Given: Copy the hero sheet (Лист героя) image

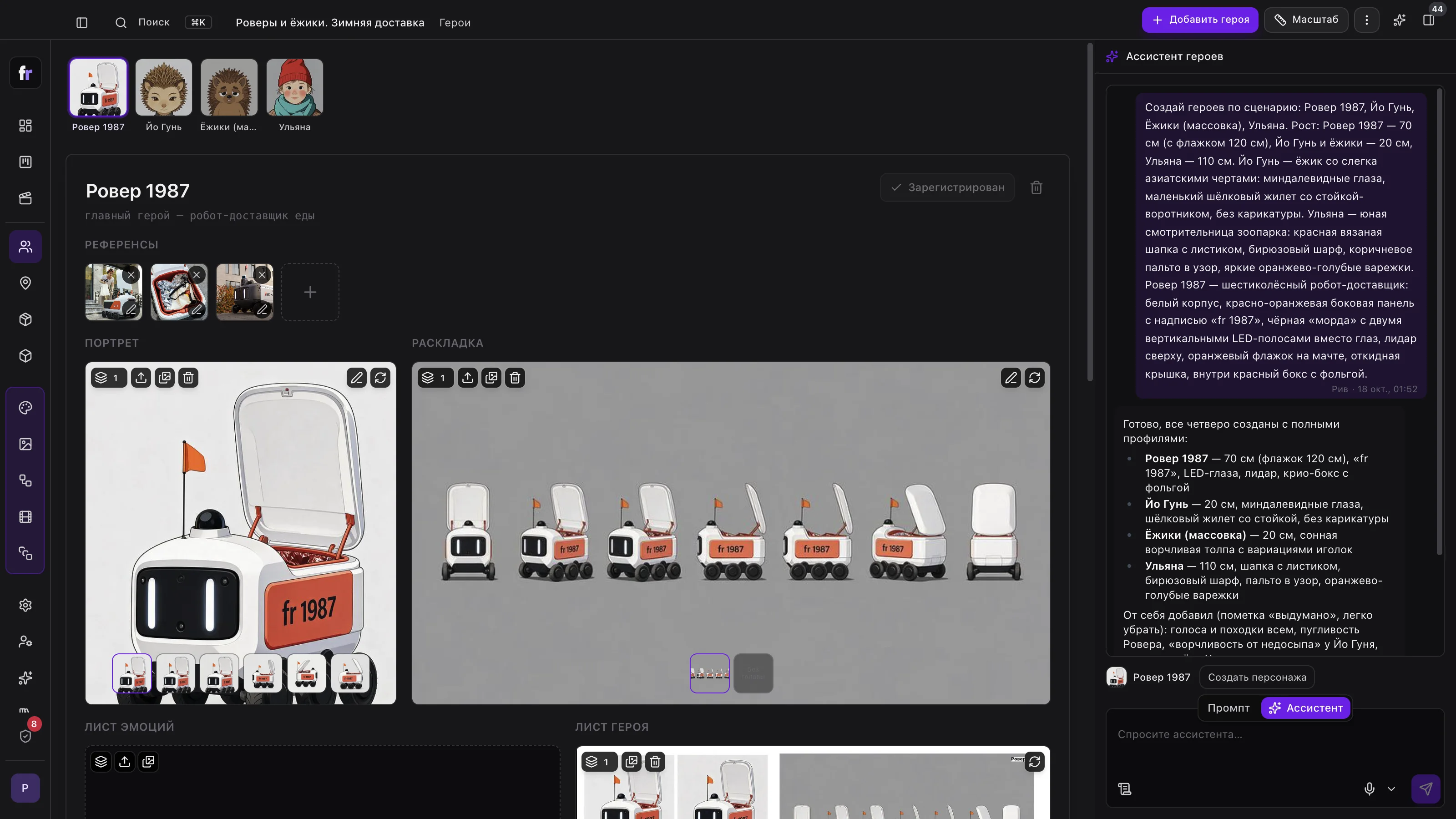Looking at the screenshot, I should pos(632,761).
